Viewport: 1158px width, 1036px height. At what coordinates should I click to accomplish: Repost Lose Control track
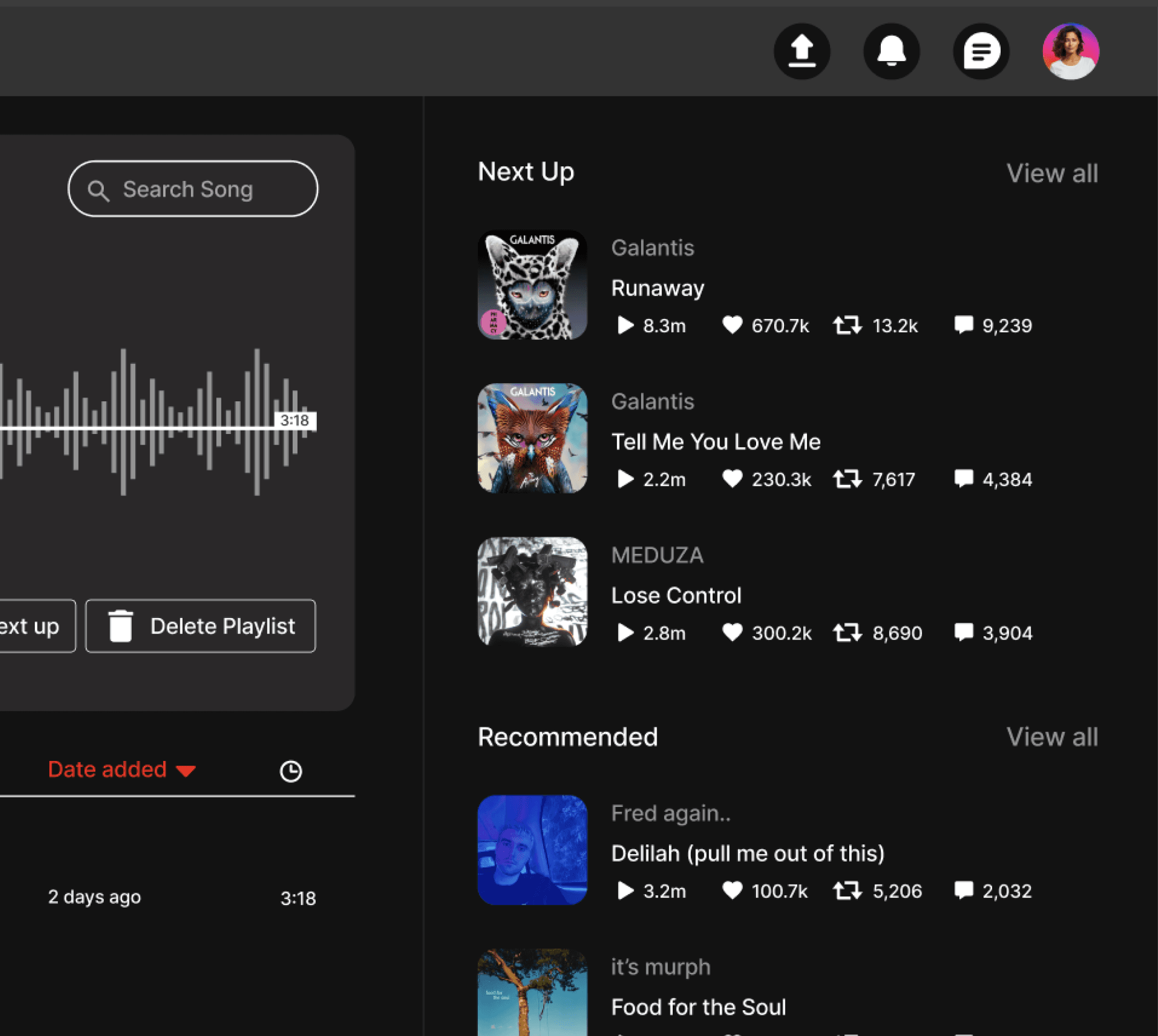(848, 633)
